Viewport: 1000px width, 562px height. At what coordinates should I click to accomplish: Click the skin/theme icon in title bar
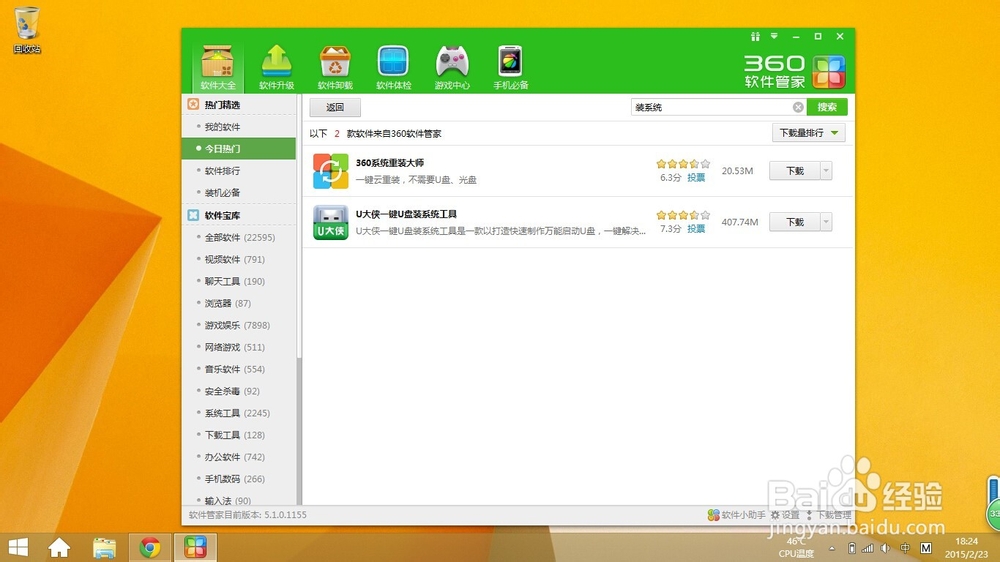point(755,36)
